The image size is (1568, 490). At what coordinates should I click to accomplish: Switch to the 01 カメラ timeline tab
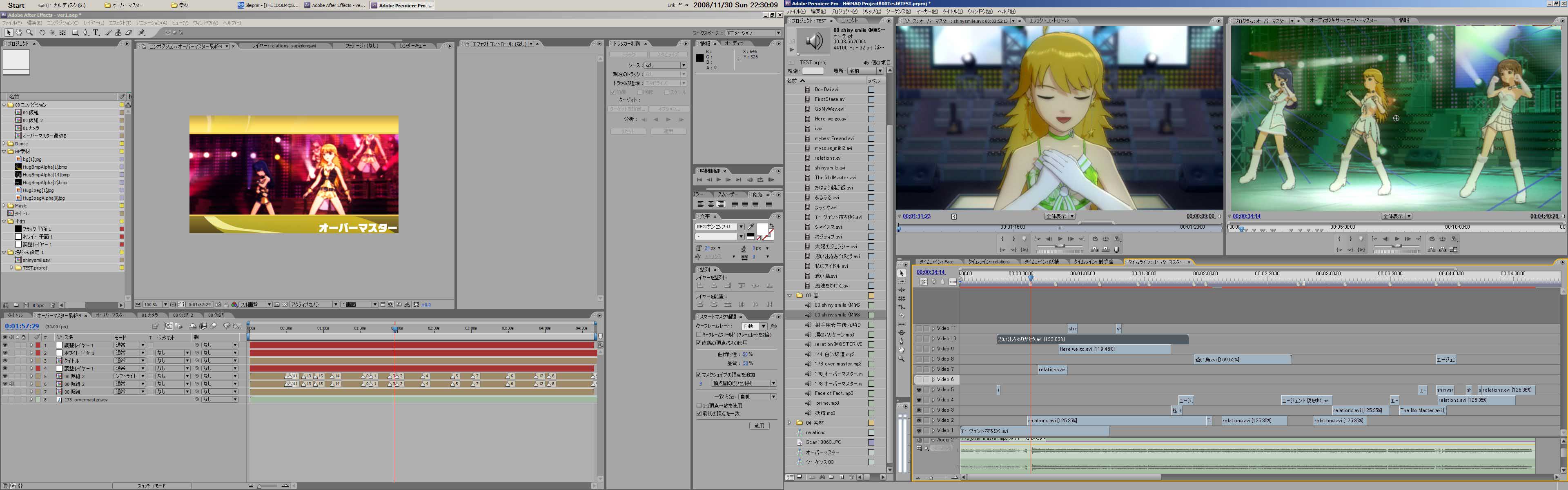point(149,315)
